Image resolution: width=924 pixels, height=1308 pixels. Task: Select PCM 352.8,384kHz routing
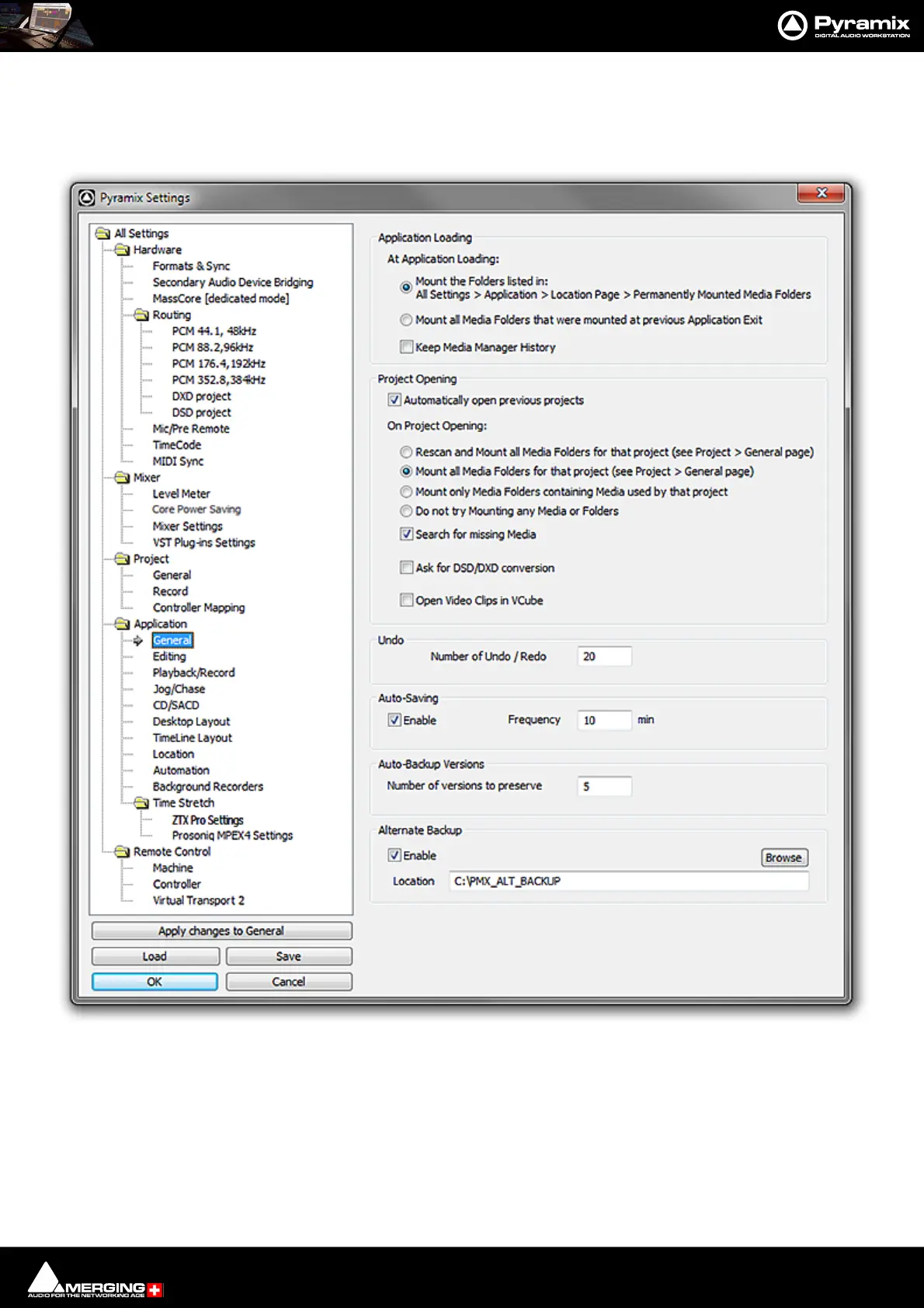coord(219,380)
